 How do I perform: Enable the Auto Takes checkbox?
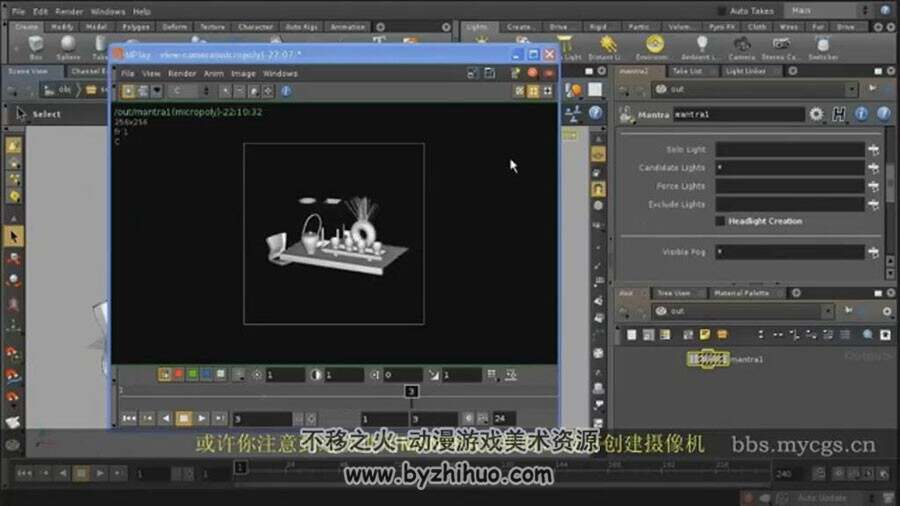[x=721, y=11]
